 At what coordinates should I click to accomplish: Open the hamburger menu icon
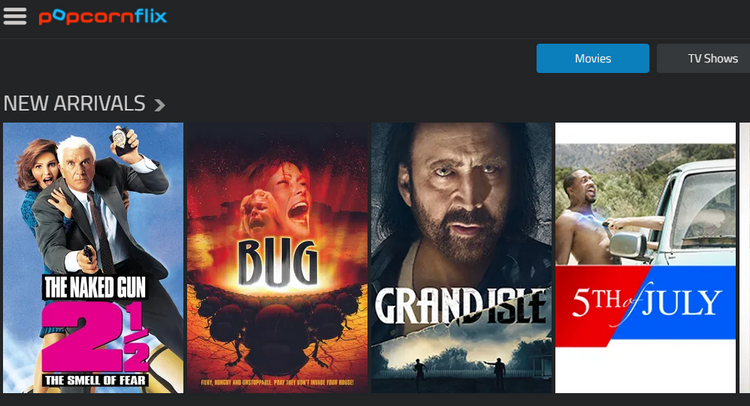click(15, 16)
